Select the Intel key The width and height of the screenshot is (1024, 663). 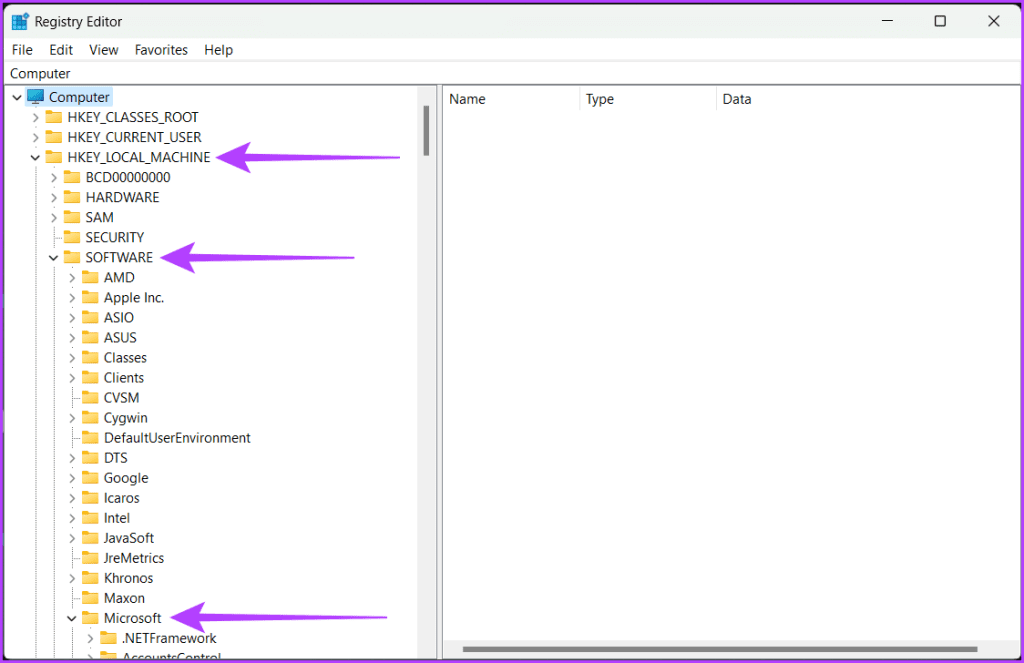pyautogui.click(x=116, y=518)
